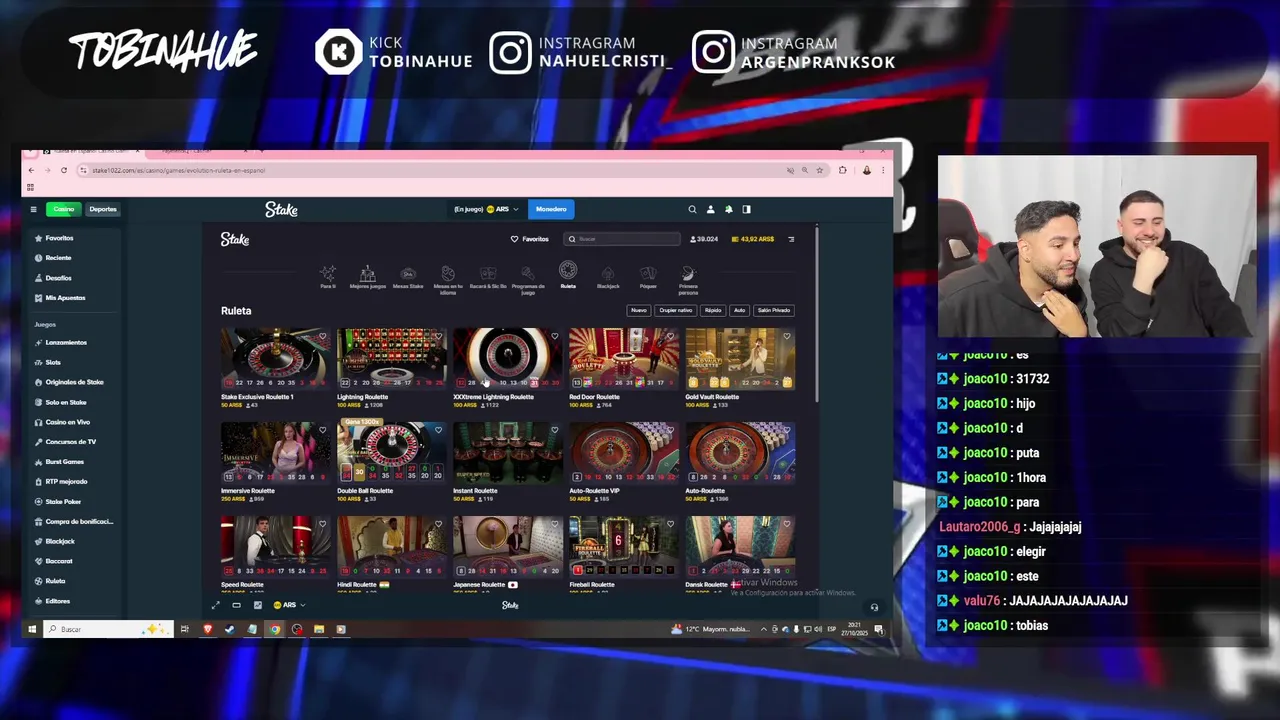Filter roulette by Salón Privado
Image resolution: width=1280 pixels, height=720 pixels.
[x=774, y=310]
